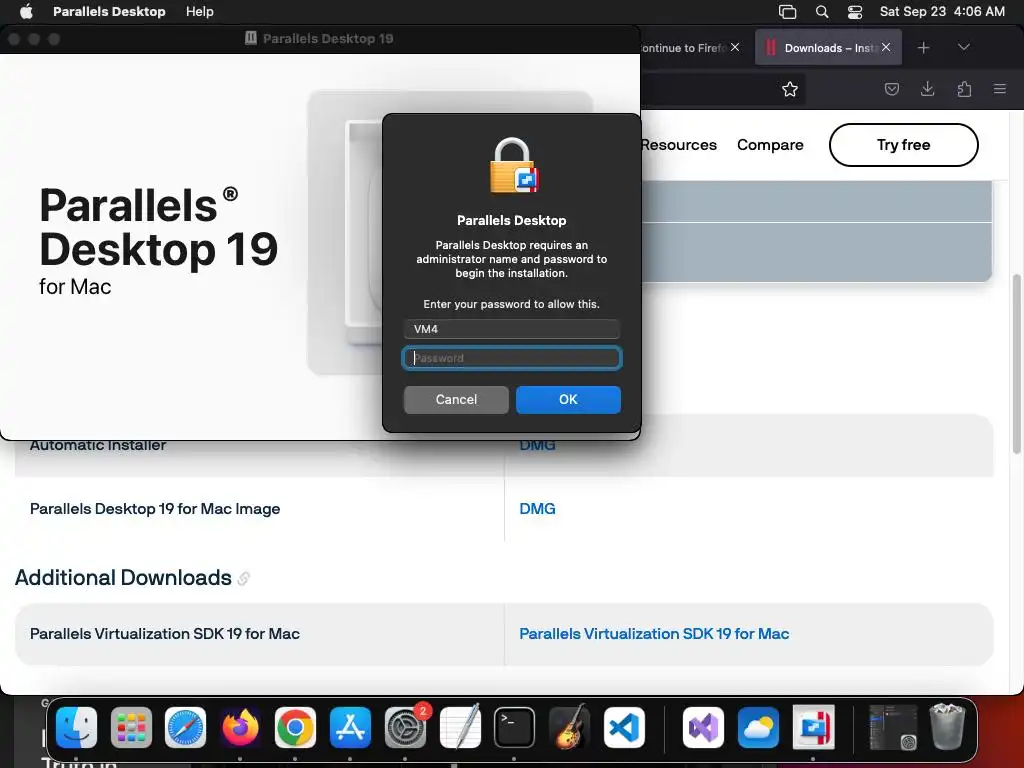Open Spotlight search in the menu bar
Screen dimensions: 1024x768
[822, 11]
